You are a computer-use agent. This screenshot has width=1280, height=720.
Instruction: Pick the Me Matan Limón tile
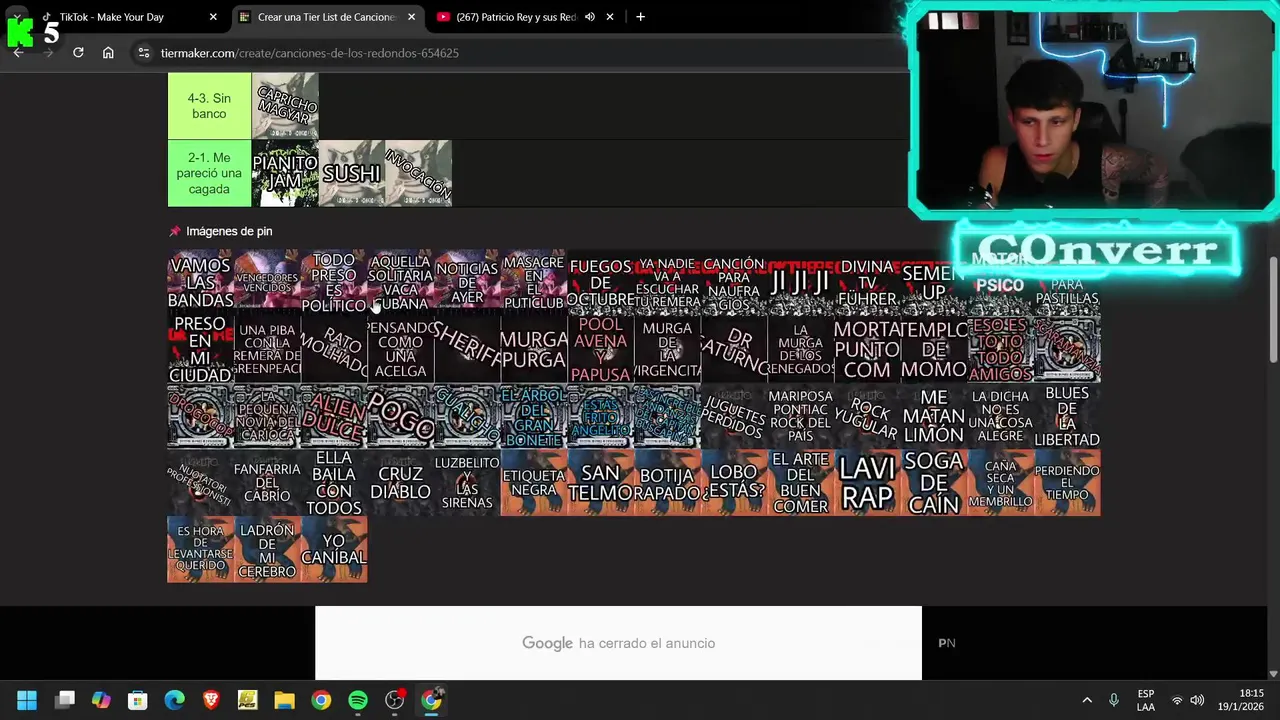click(x=934, y=416)
